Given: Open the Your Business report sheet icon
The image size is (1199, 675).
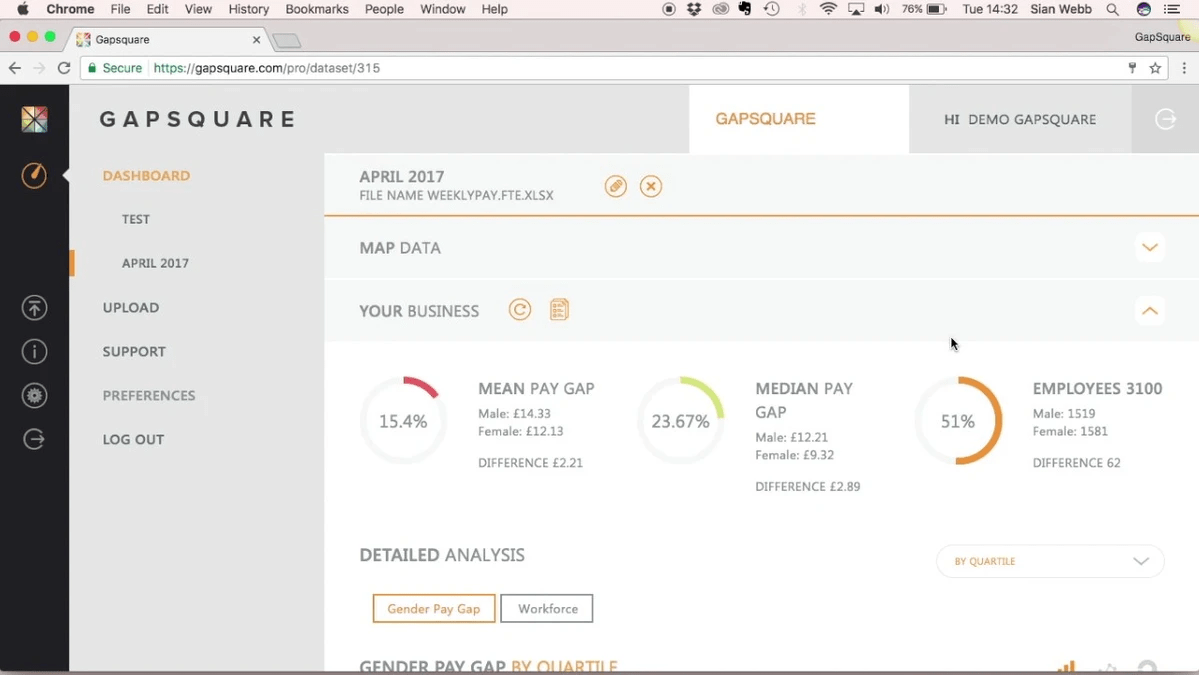Looking at the screenshot, I should 559,310.
